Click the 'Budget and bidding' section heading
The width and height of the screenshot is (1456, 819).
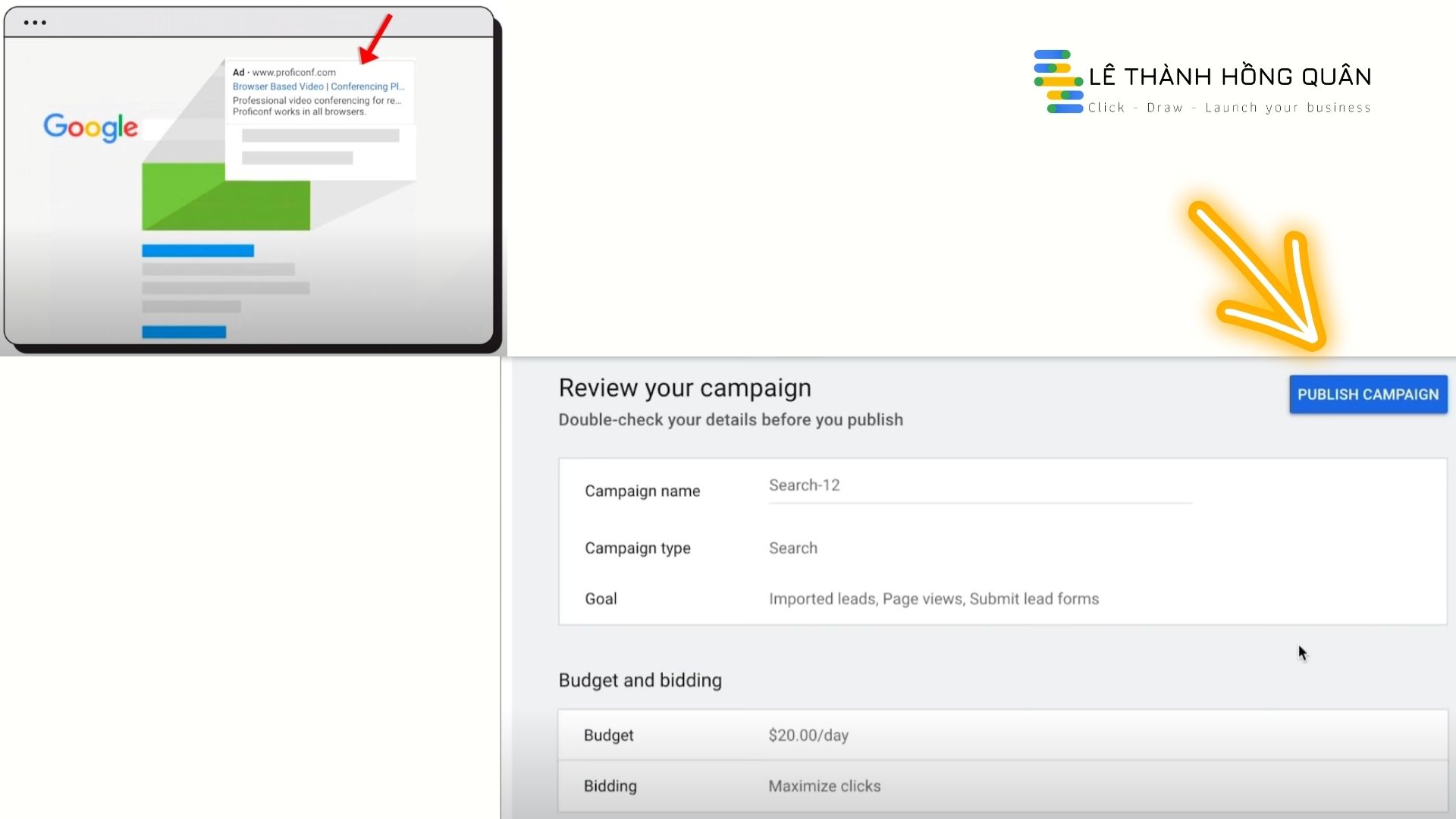coord(639,680)
